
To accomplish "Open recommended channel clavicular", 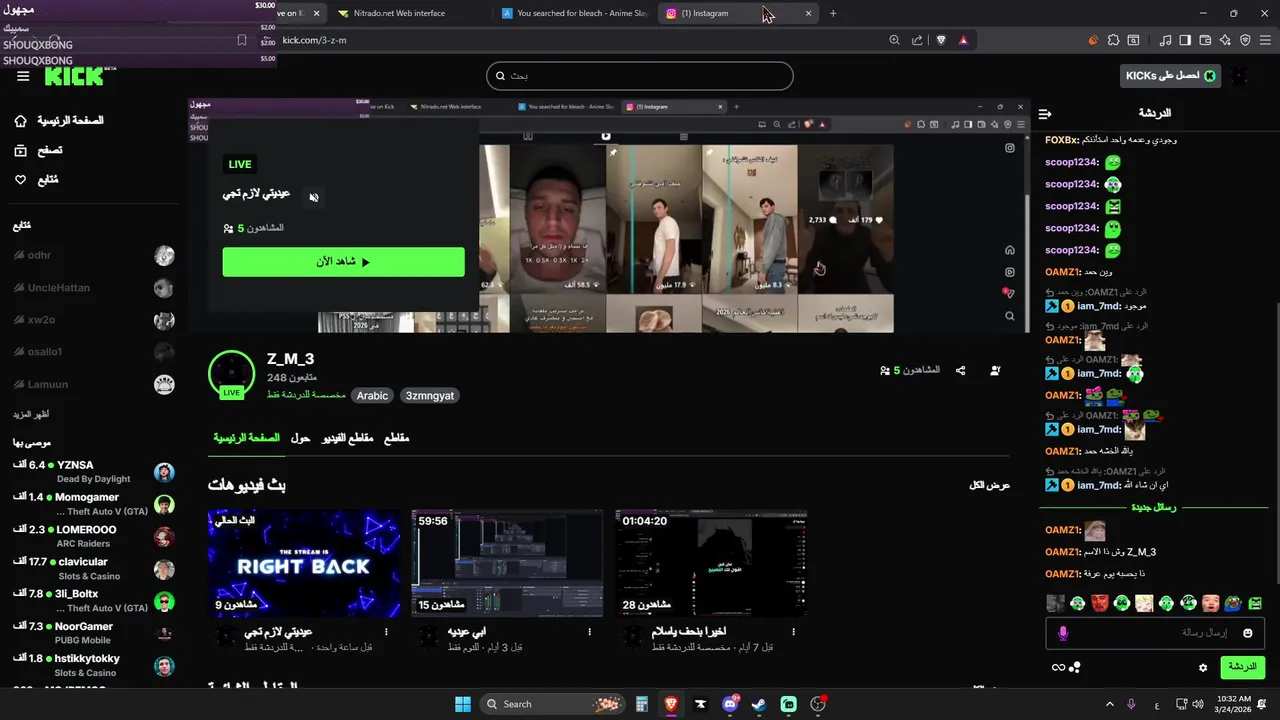I will point(94,569).
